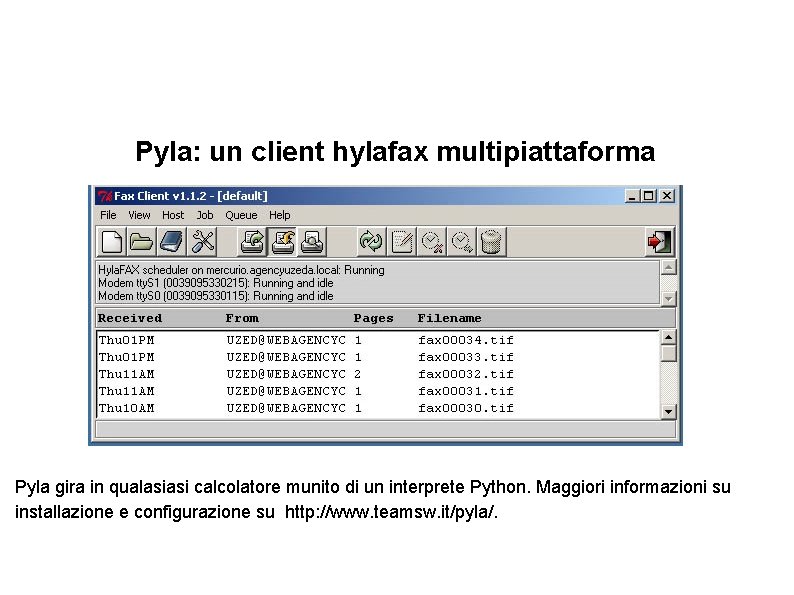Select the fax00034.tif entry
This screenshot has height=595, width=794.
(378, 340)
